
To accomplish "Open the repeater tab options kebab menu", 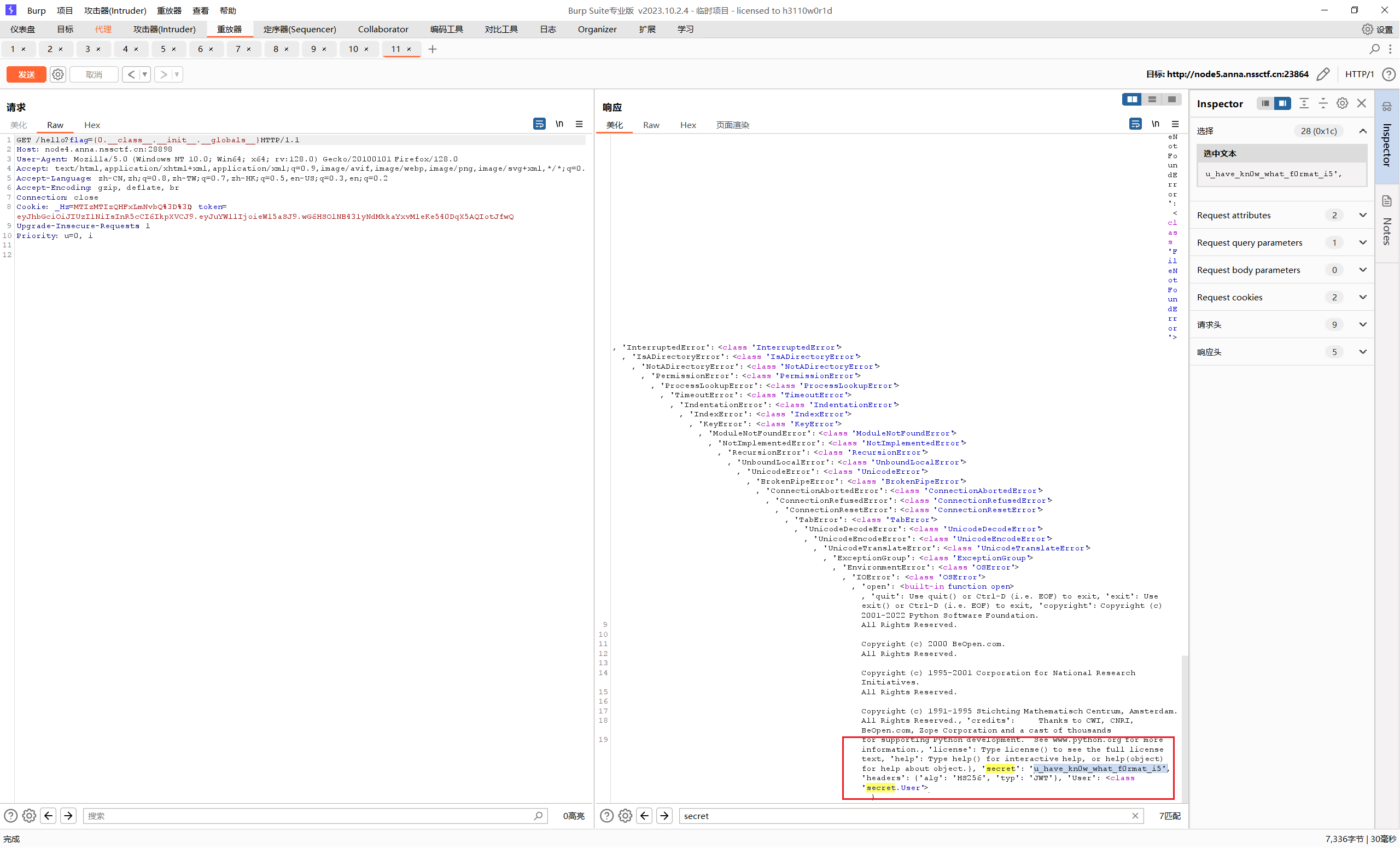I will click(x=1390, y=49).
